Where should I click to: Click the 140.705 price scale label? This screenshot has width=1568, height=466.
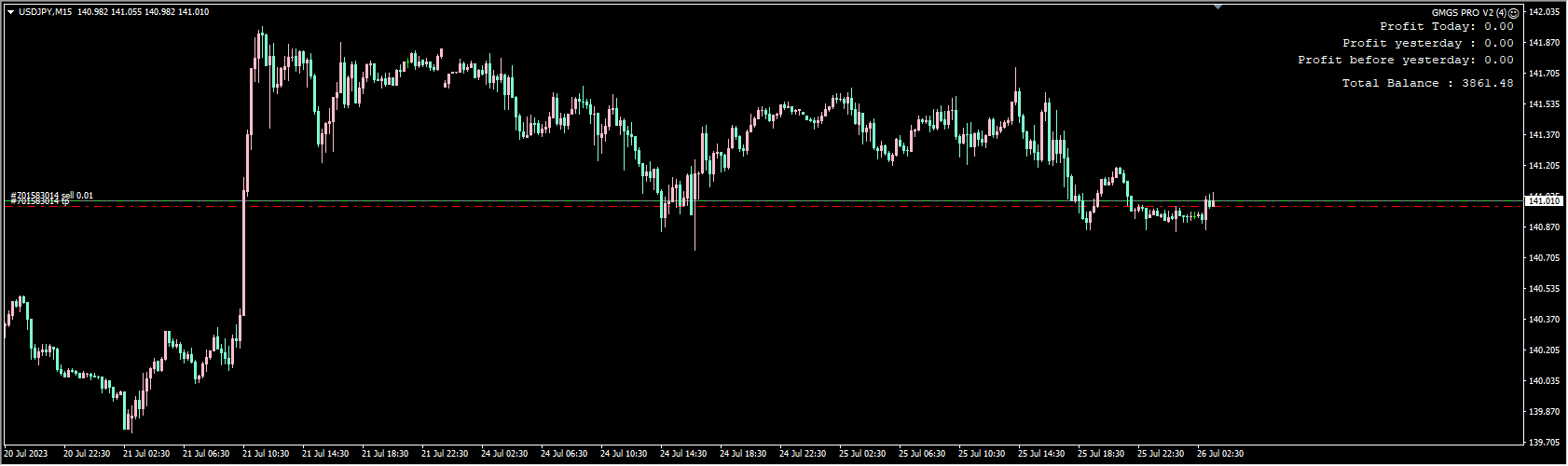coord(1545,258)
